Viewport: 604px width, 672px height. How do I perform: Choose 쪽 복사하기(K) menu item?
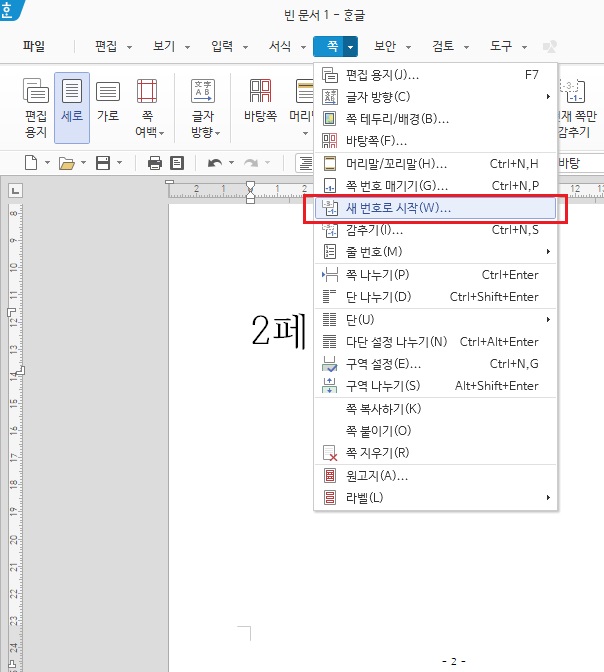point(436,409)
